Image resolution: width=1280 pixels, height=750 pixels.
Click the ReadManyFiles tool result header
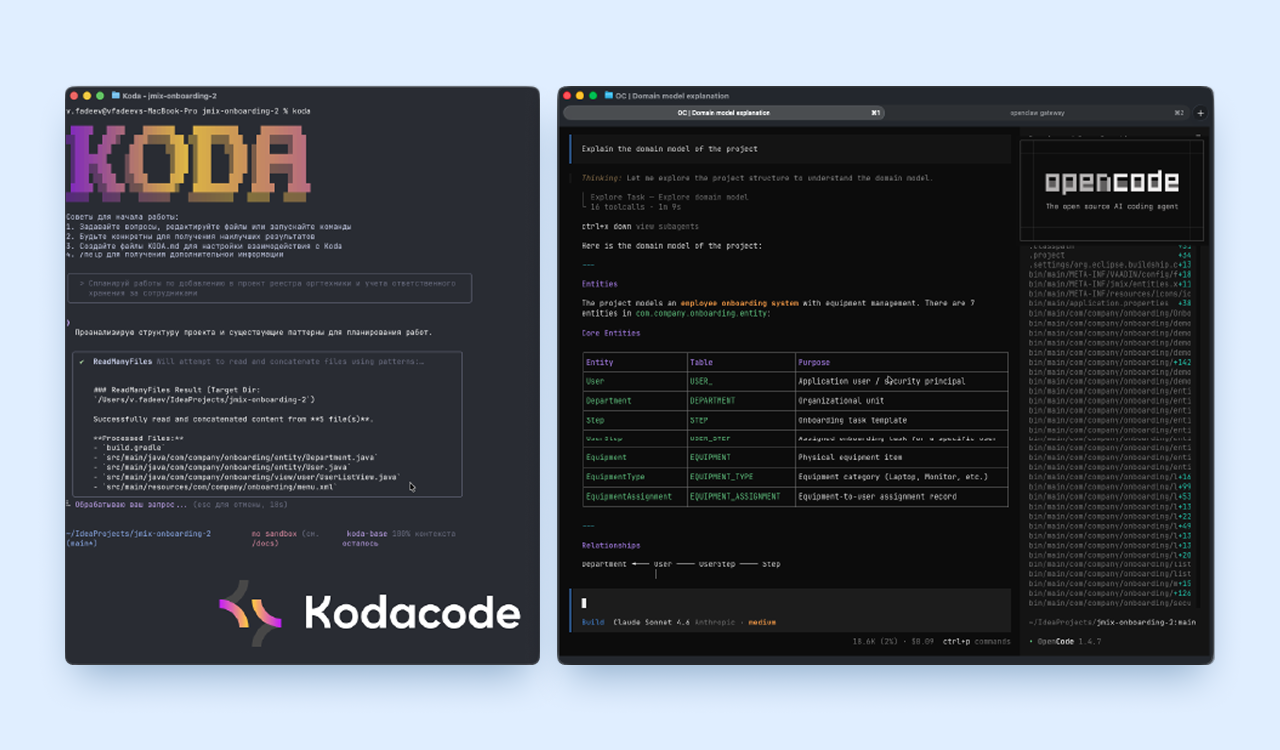(x=123, y=362)
